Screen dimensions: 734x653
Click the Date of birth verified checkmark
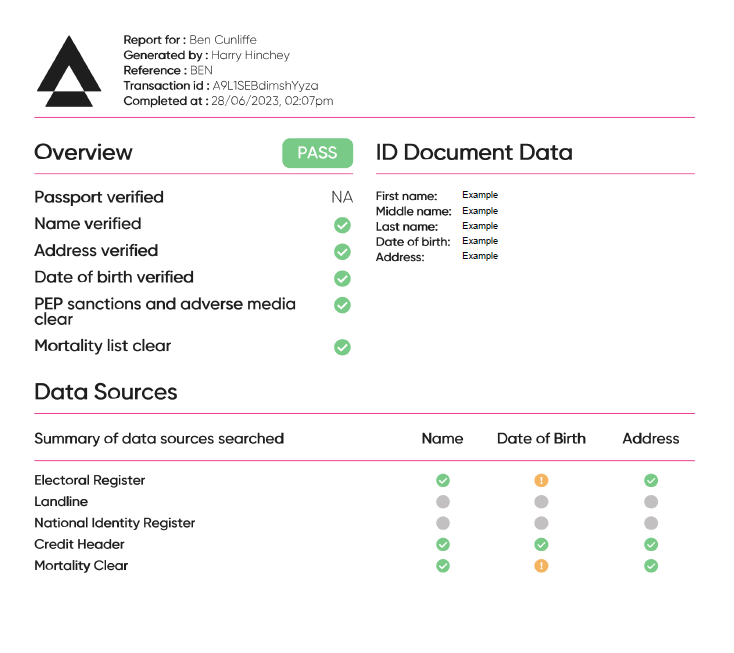tap(342, 279)
